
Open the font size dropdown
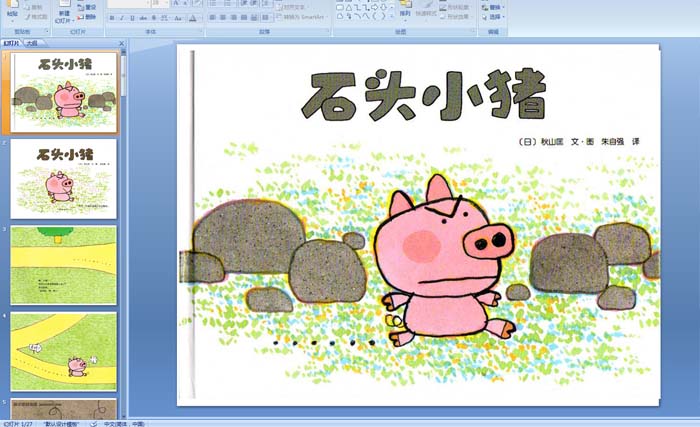(x=160, y=4)
